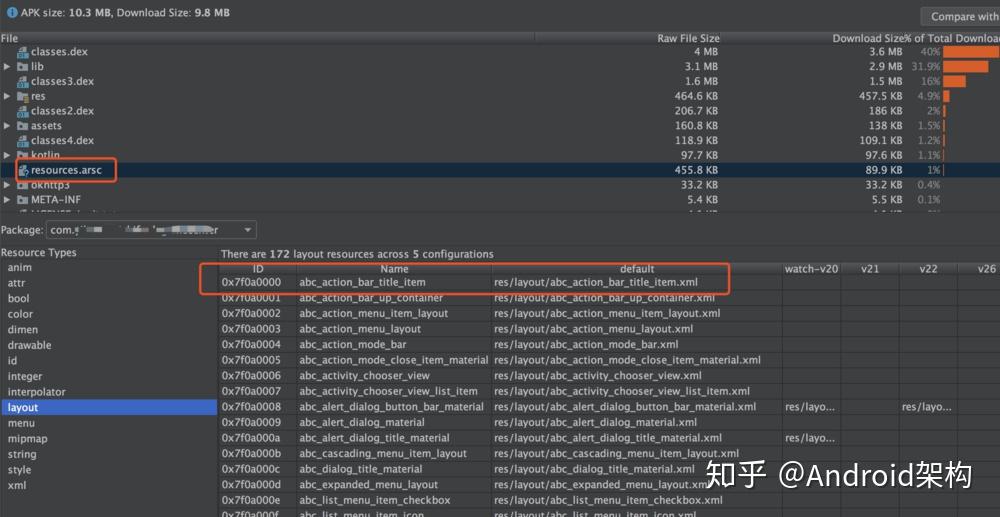Click the abc_cascading_menu_item_layout name cell

tap(394, 453)
